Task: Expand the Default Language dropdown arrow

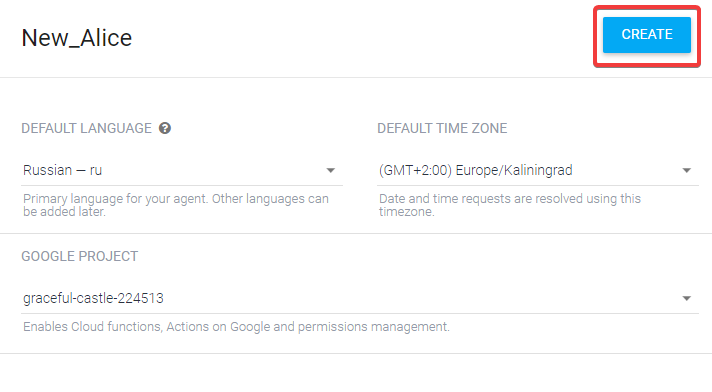Action: [x=331, y=170]
